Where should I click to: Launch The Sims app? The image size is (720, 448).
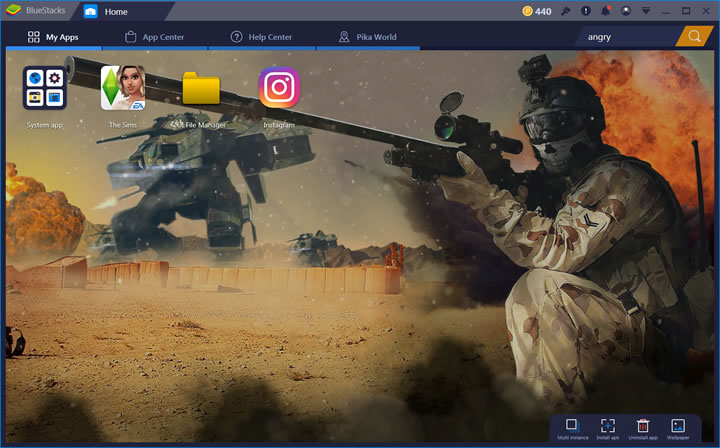(x=123, y=88)
